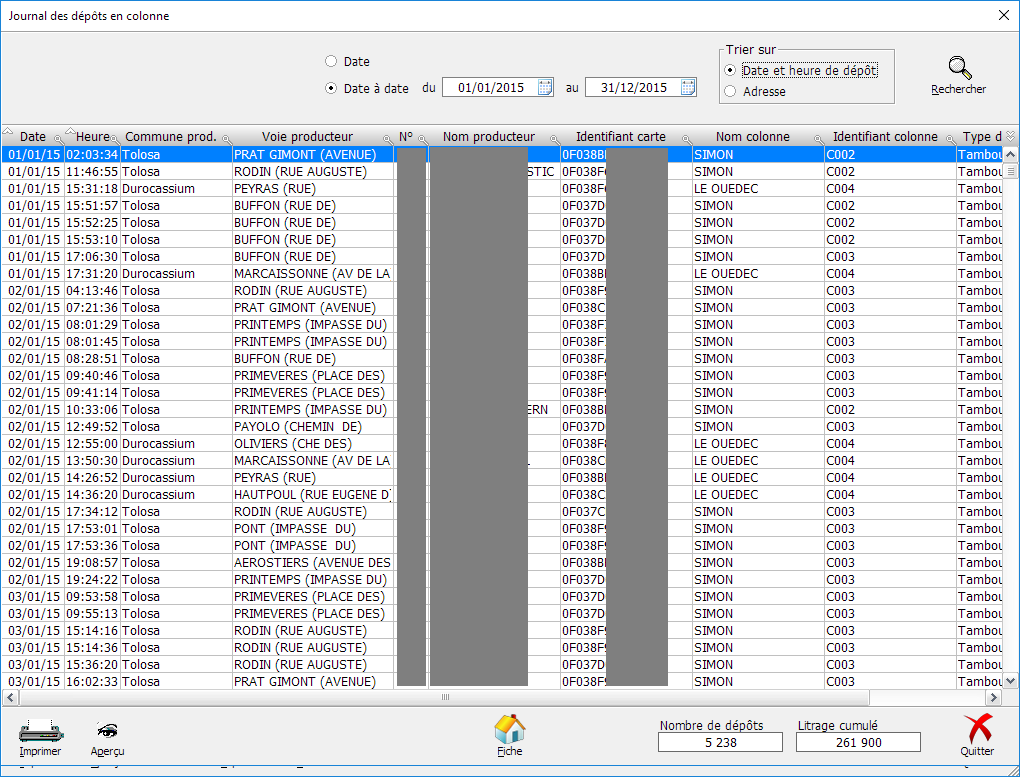Sort by the Nom colonne column header
The width and height of the screenshot is (1020, 777).
pos(752,137)
